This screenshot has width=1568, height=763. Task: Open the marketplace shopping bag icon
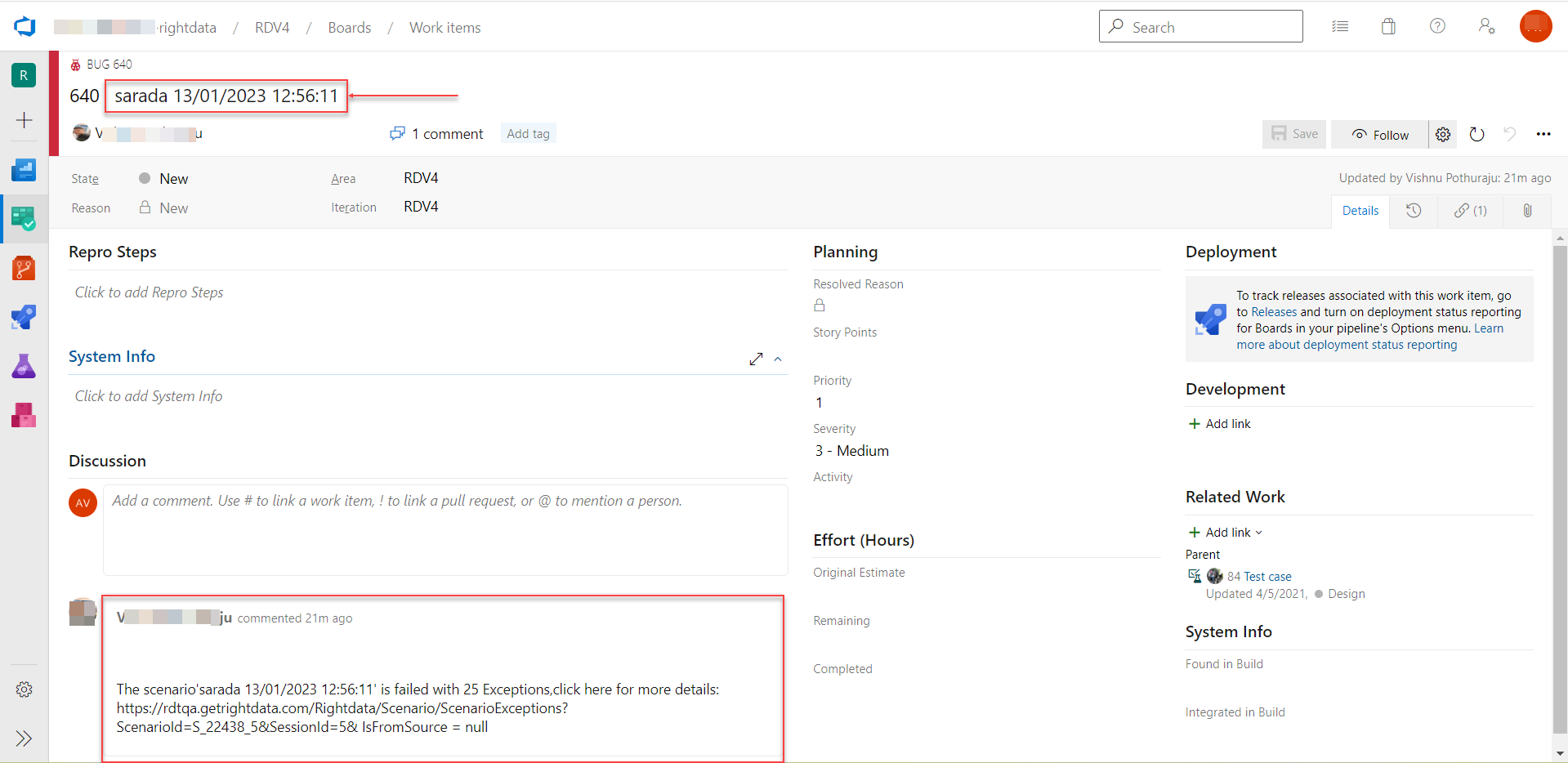point(1388,27)
